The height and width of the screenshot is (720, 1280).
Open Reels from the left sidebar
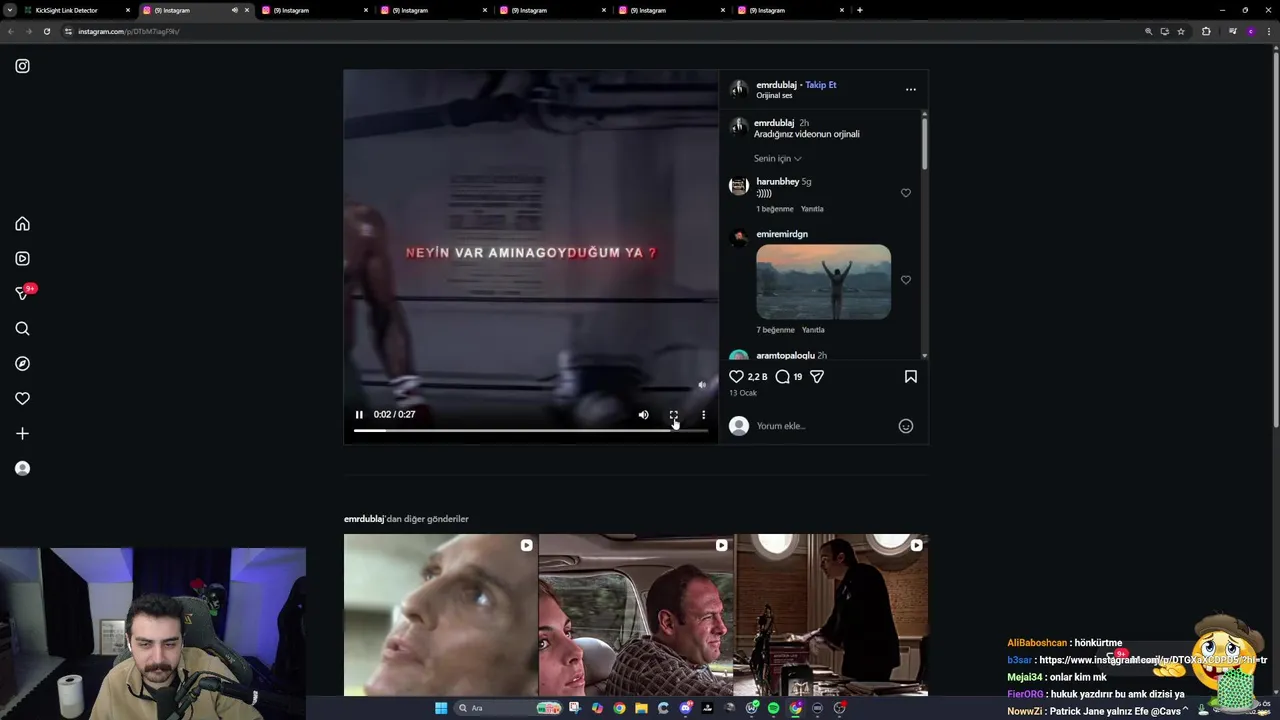tap(22, 258)
